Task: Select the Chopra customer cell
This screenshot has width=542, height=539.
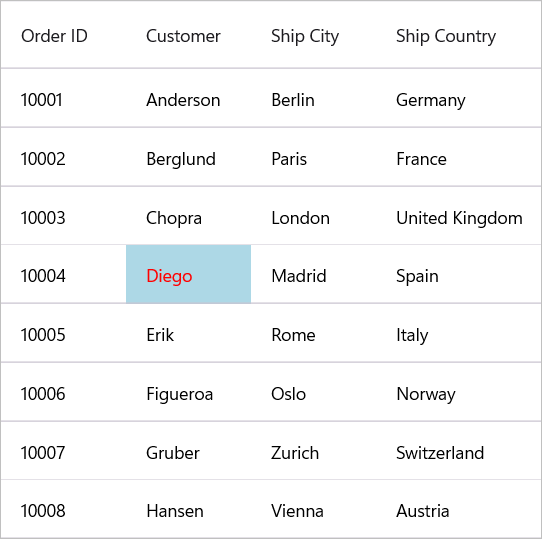Action: tap(188, 216)
